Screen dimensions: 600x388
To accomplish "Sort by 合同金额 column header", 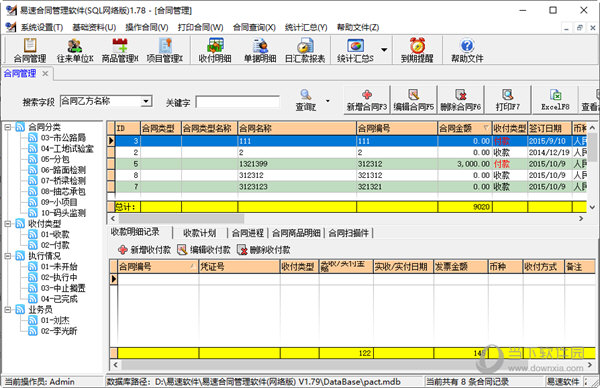I will [x=465, y=129].
